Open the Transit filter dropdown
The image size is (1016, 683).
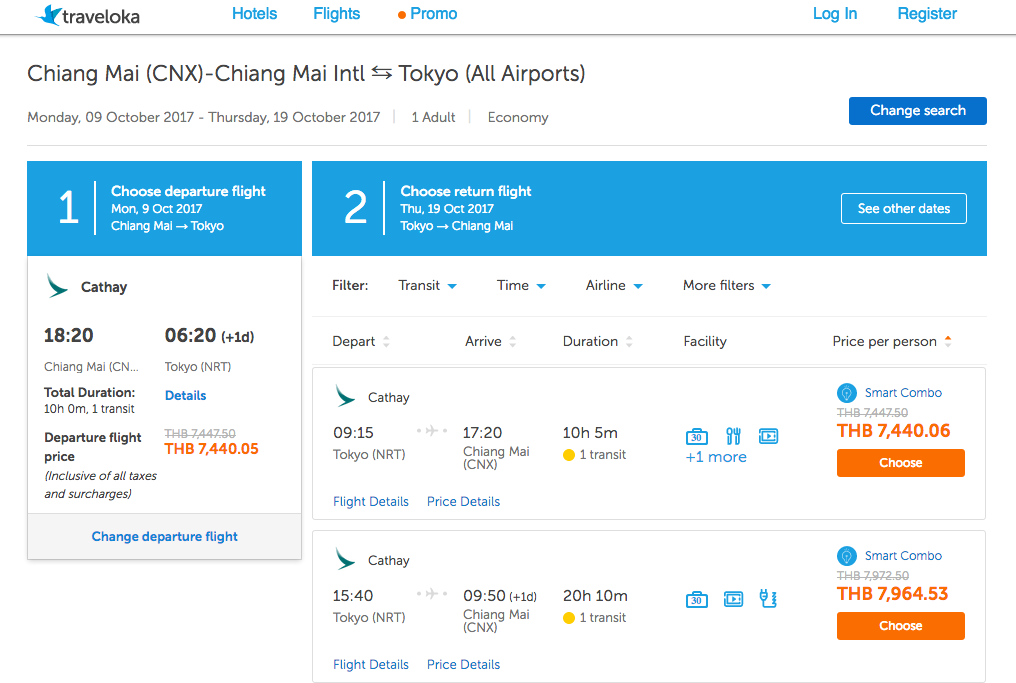click(x=427, y=285)
